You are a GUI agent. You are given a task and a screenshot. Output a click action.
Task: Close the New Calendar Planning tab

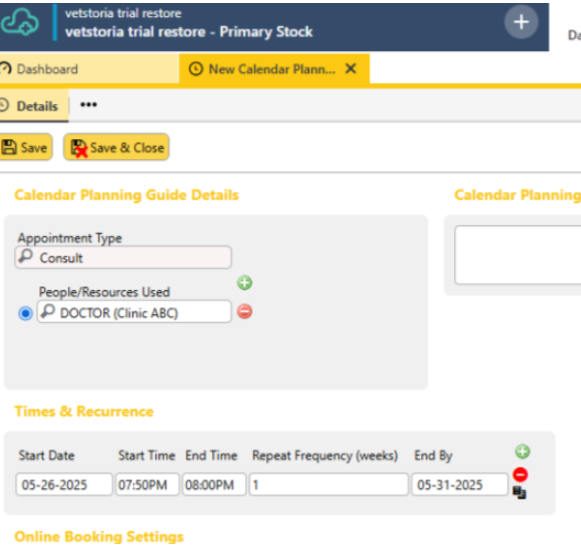click(351, 69)
